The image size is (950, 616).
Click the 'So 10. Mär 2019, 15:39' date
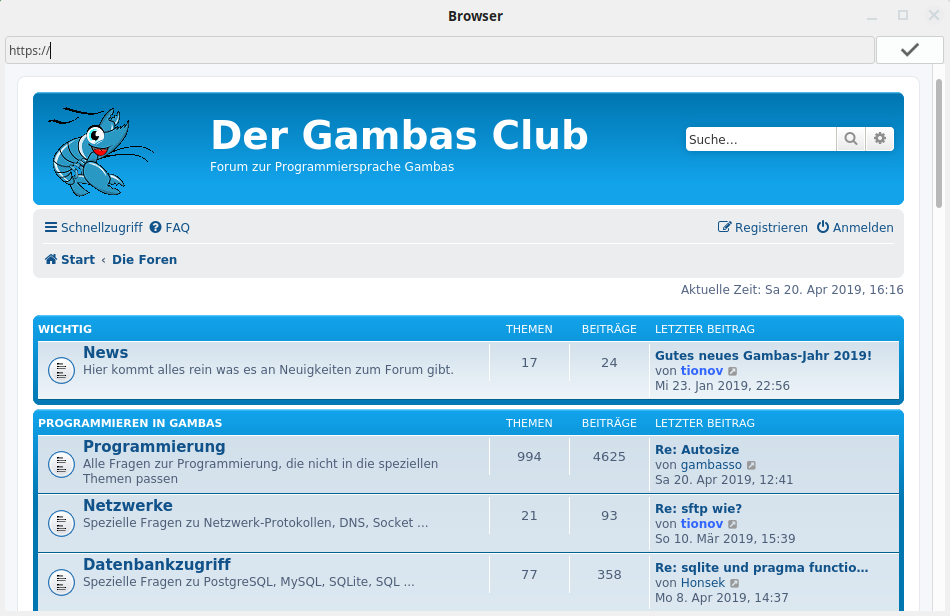click(725, 538)
